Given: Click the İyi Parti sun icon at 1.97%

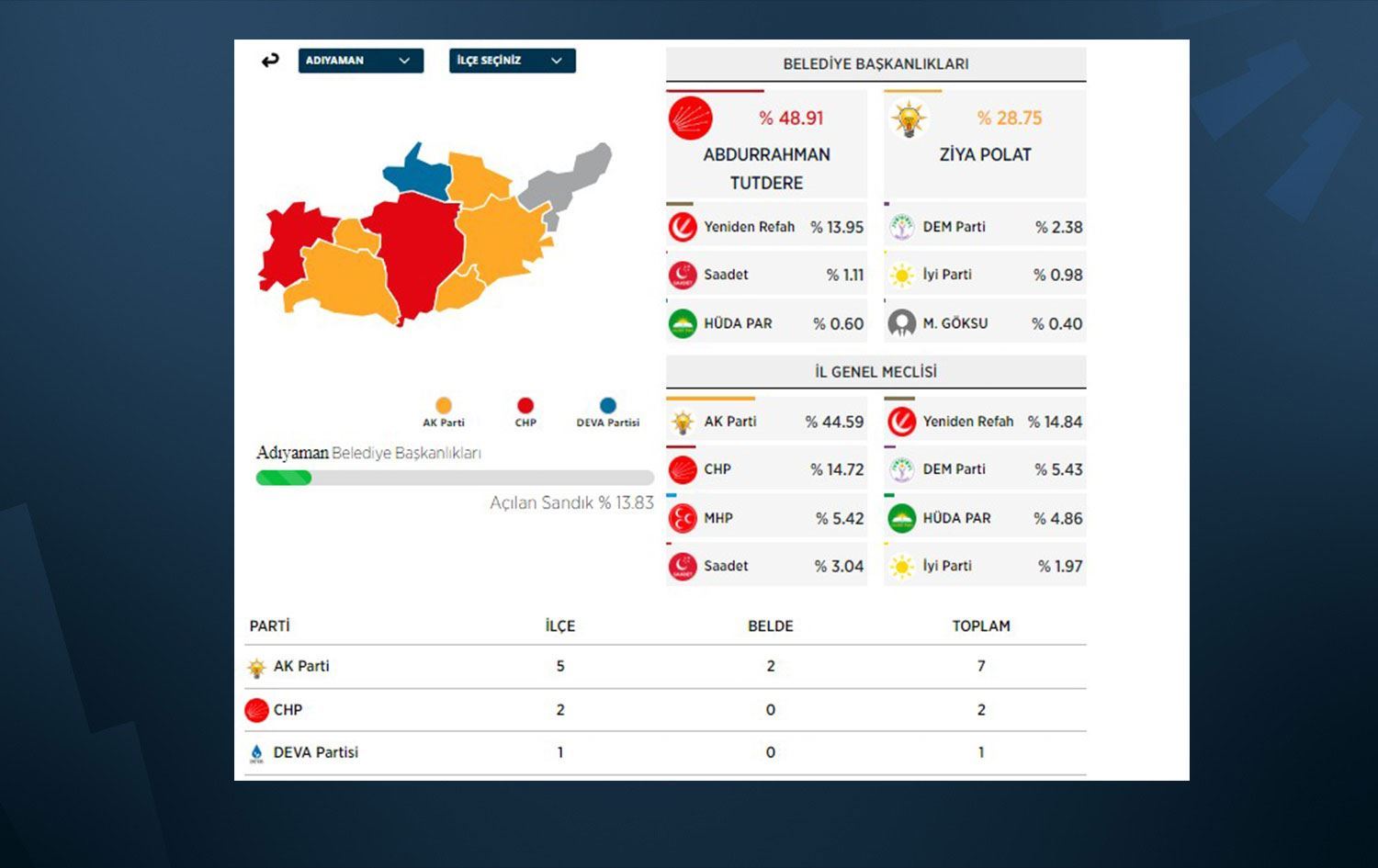Looking at the screenshot, I should point(902,567).
